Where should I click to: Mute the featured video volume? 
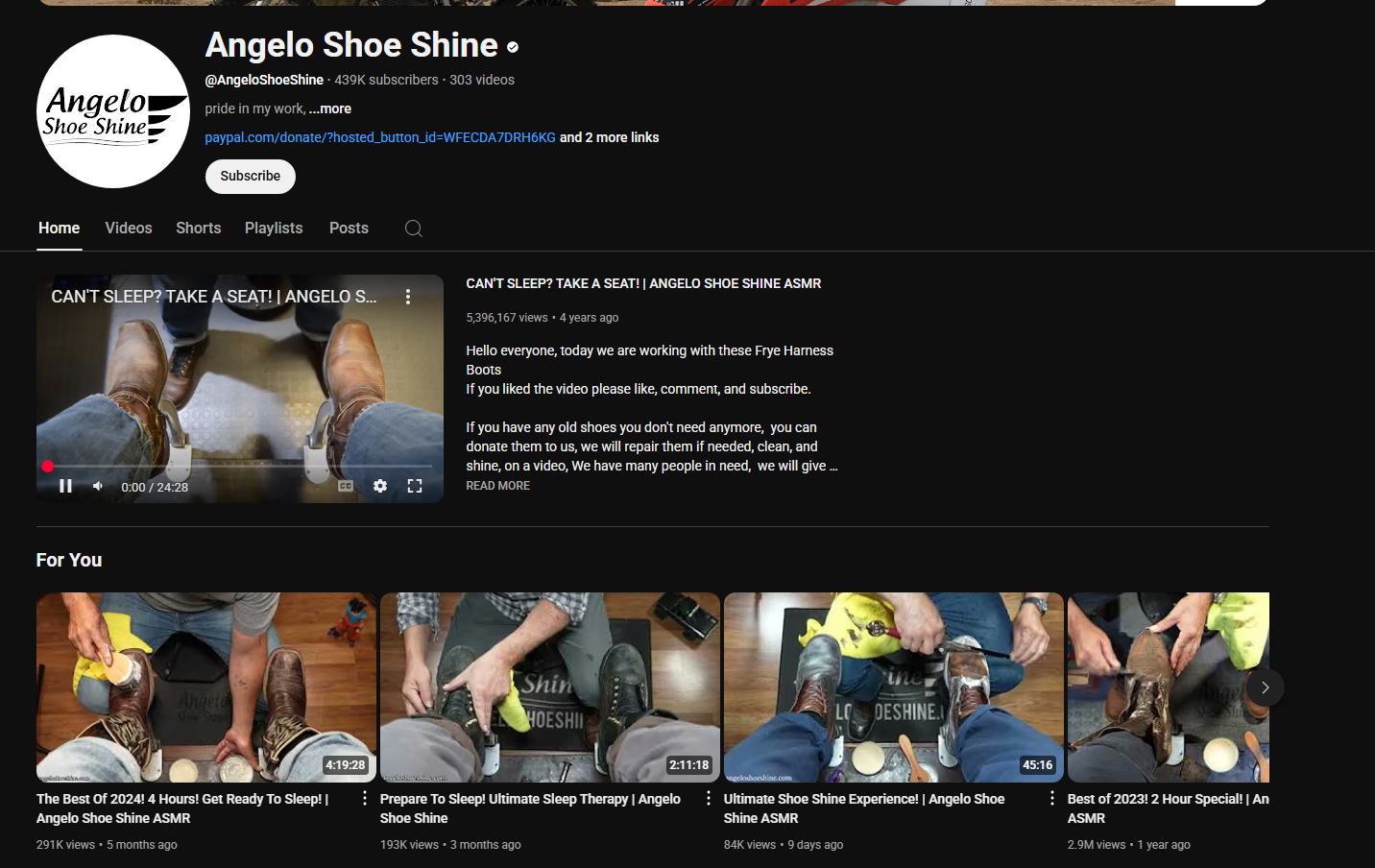coord(98,486)
